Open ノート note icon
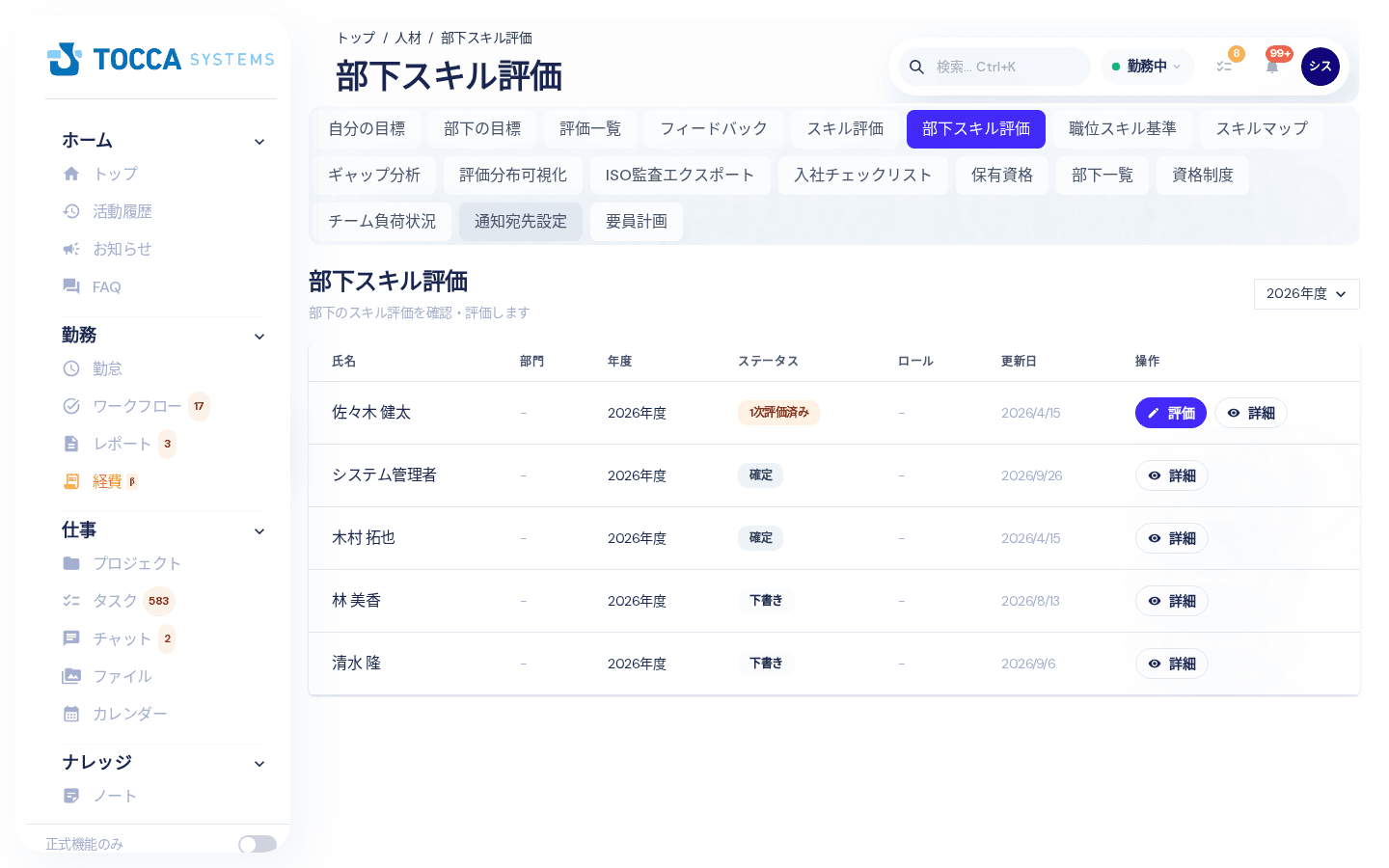Viewport: 1389px width, 868px height. click(x=71, y=796)
